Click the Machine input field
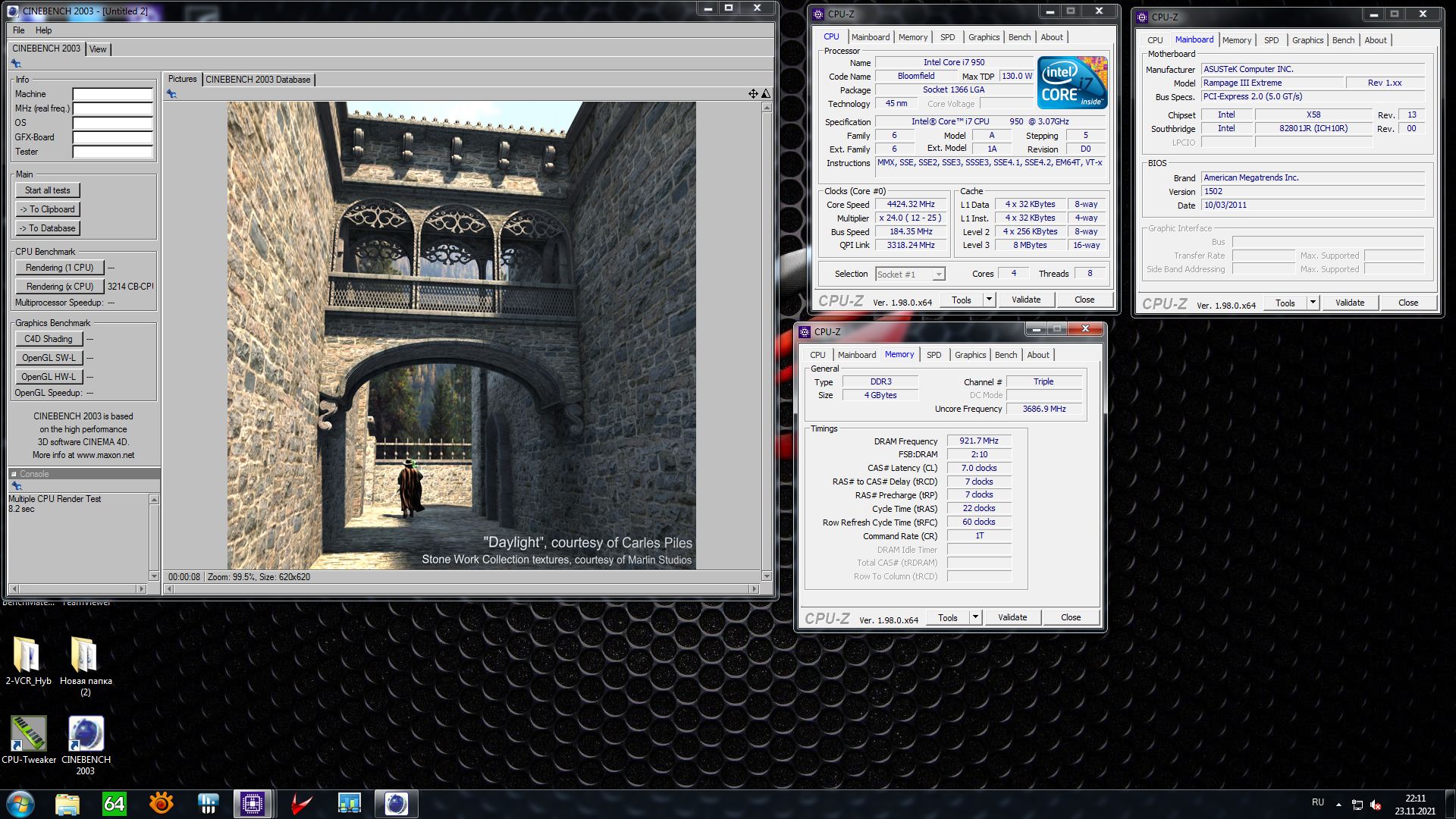The width and height of the screenshot is (1456, 819). coord(113,94)
